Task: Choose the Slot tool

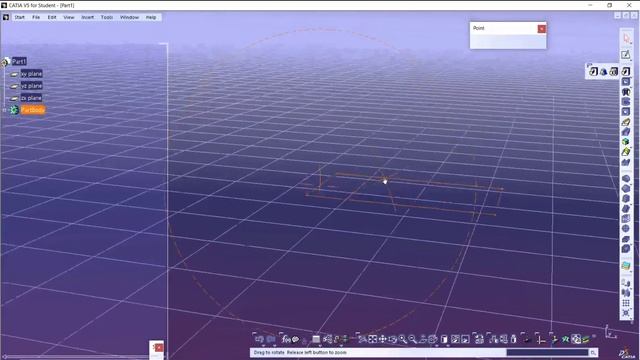Action: (626, 132)
